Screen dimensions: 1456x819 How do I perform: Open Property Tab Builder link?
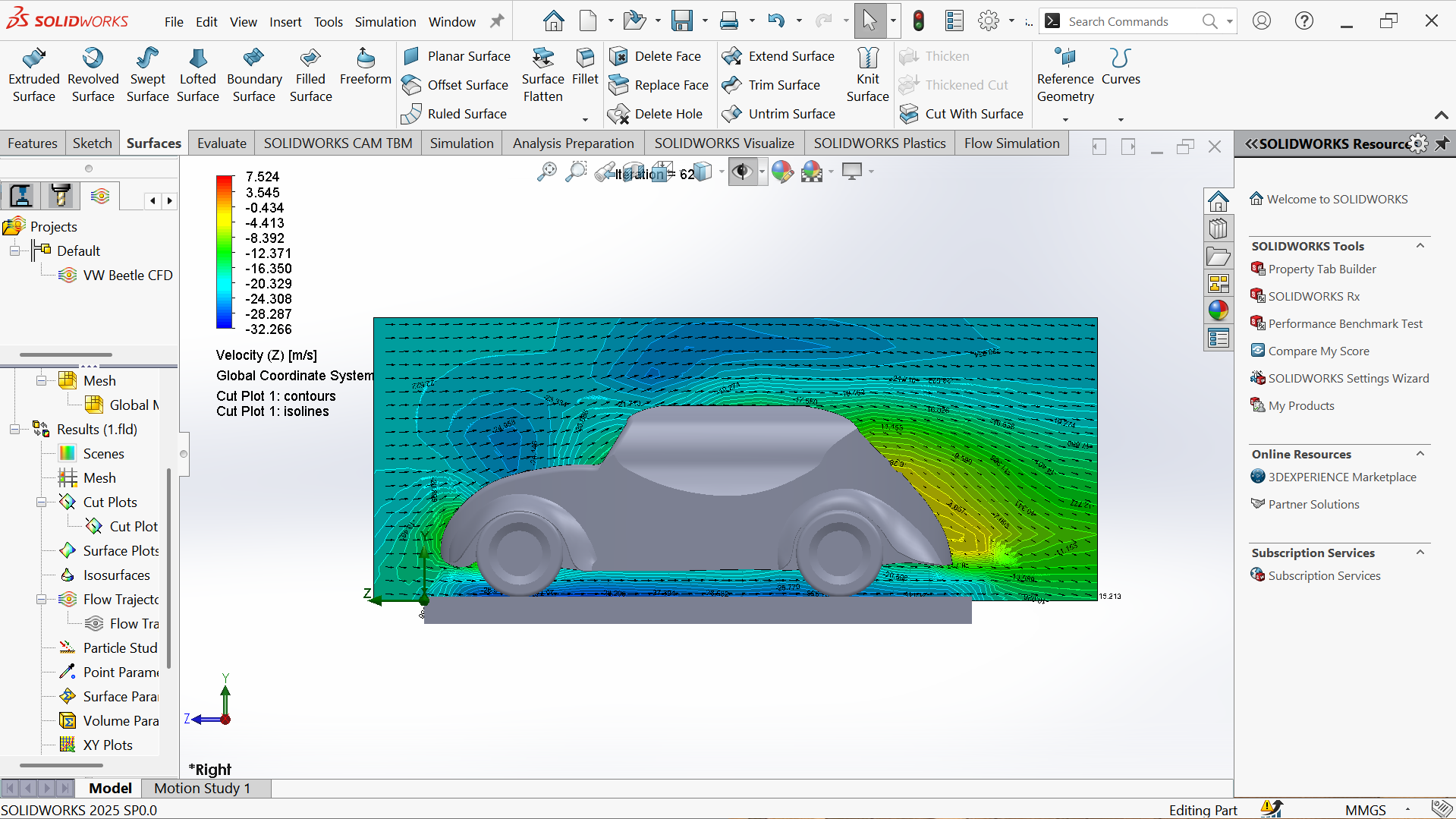pos(1322,269)
